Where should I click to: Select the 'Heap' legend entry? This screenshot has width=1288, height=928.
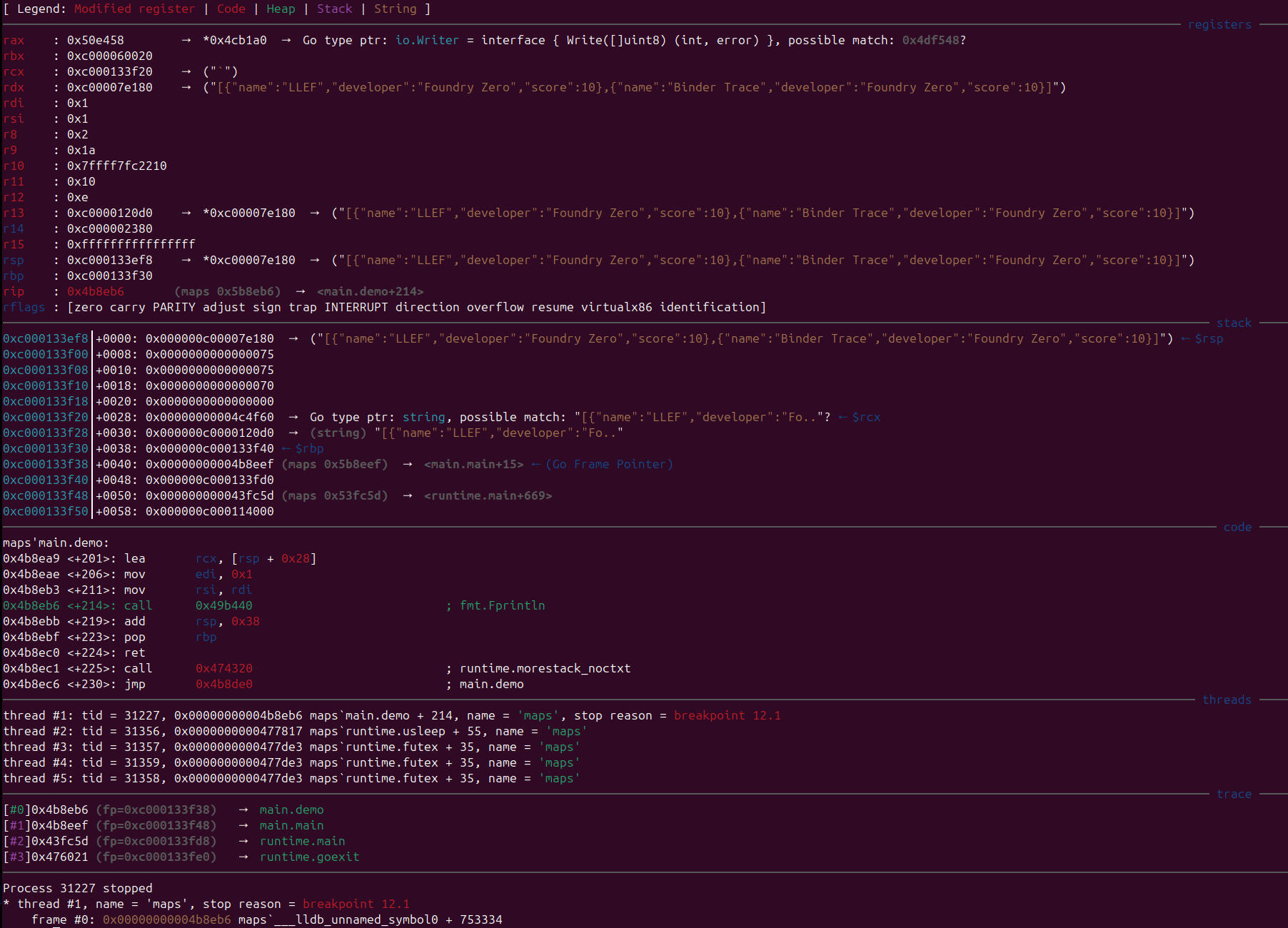[x=281, y=9]
